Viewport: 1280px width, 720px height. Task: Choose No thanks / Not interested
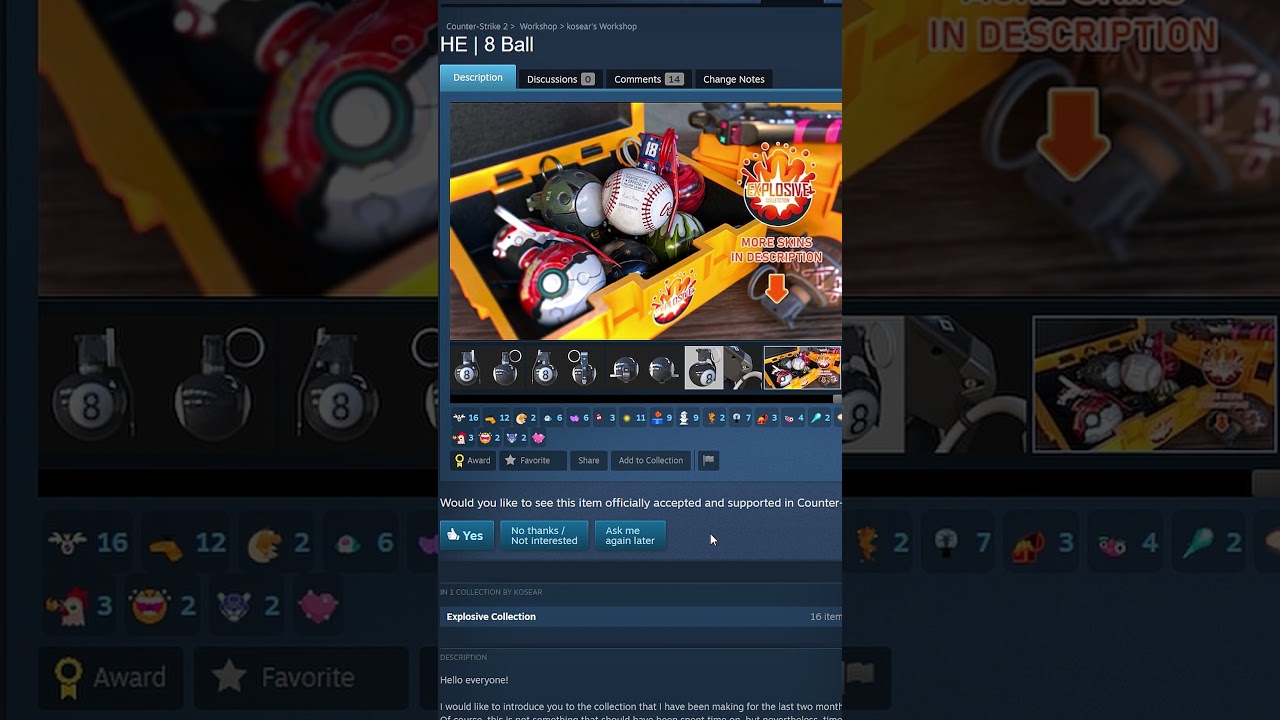point(544,535)
